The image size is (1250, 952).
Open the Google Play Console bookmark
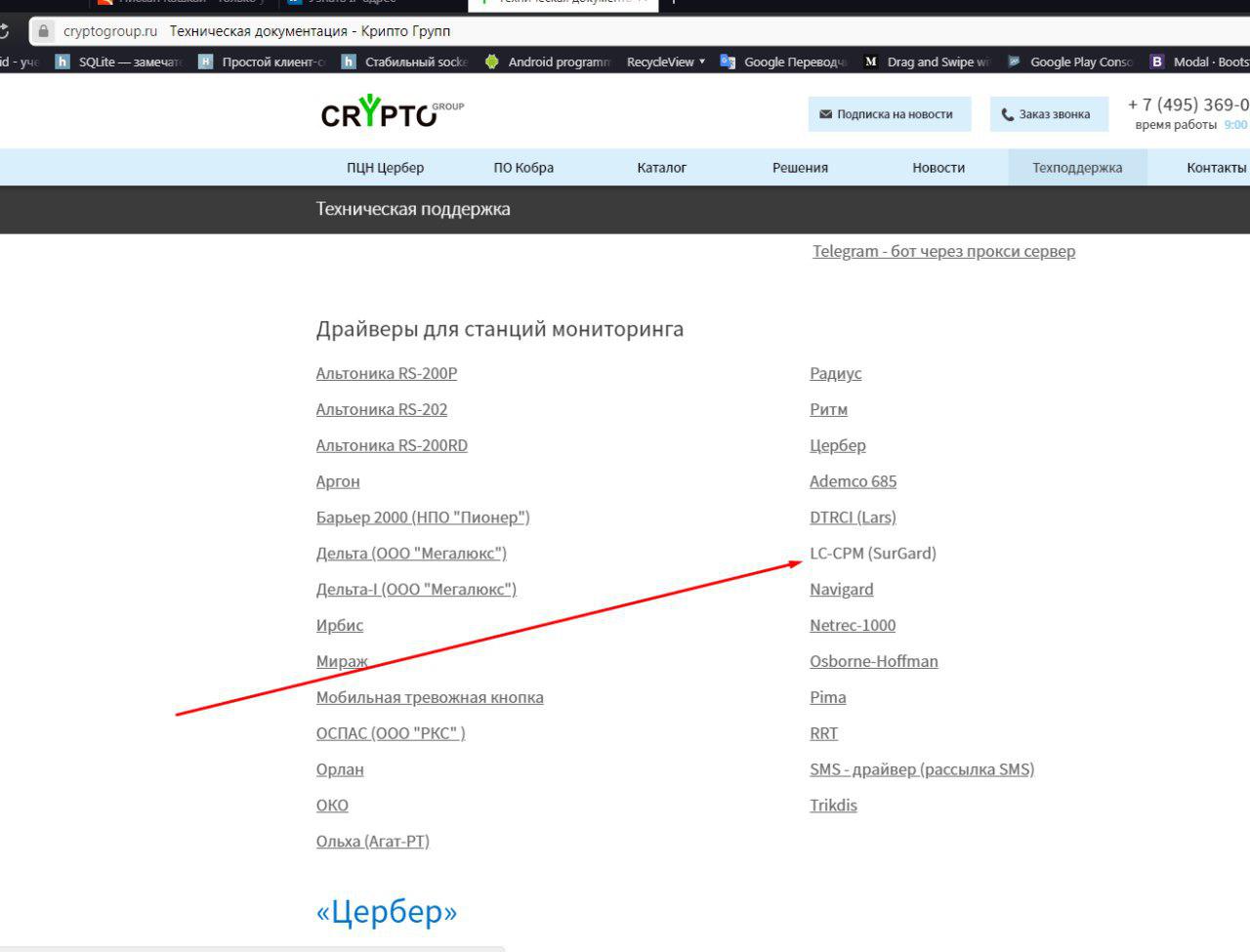[x=1070, y=62]
